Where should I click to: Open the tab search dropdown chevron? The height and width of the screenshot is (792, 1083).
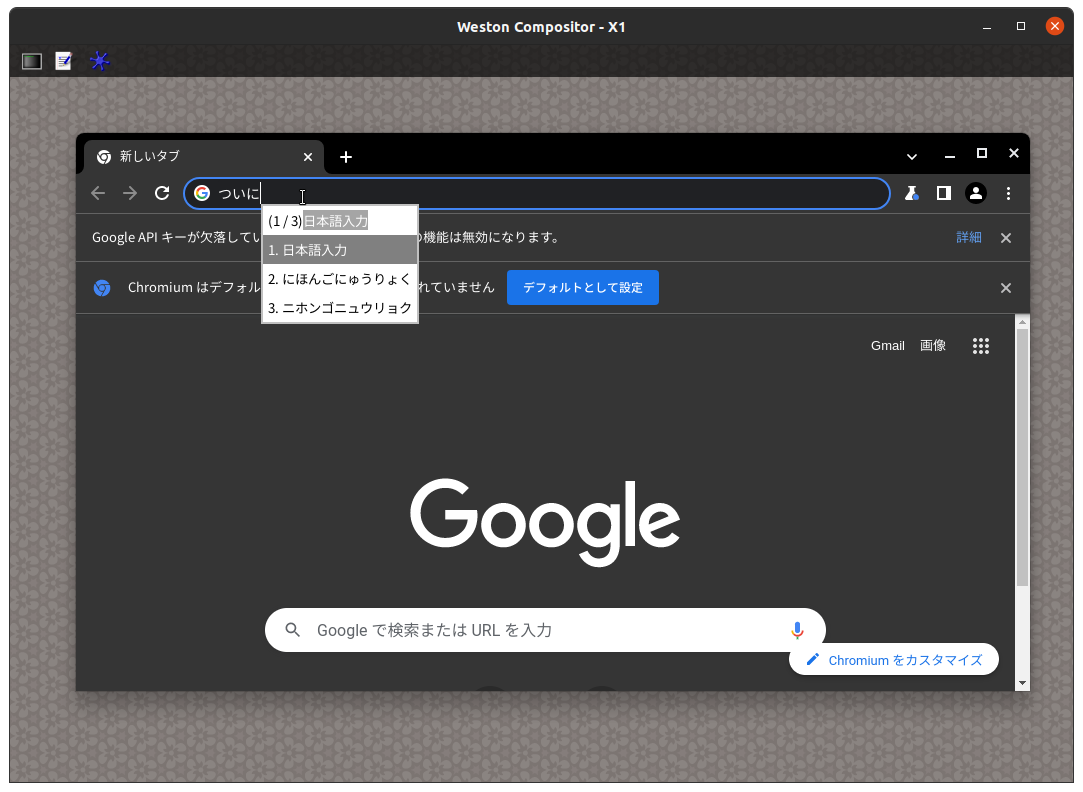pyautogui.click(x=912, y=157)
